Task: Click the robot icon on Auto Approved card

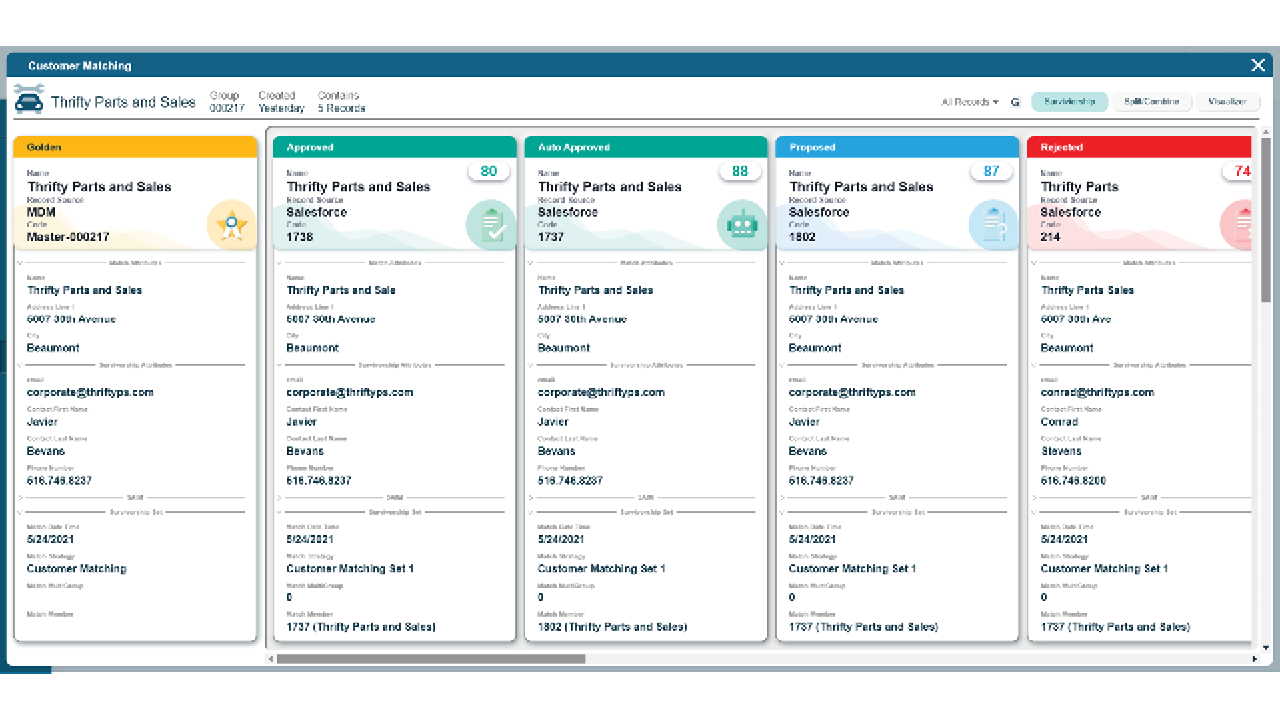Action: point(742,225)
